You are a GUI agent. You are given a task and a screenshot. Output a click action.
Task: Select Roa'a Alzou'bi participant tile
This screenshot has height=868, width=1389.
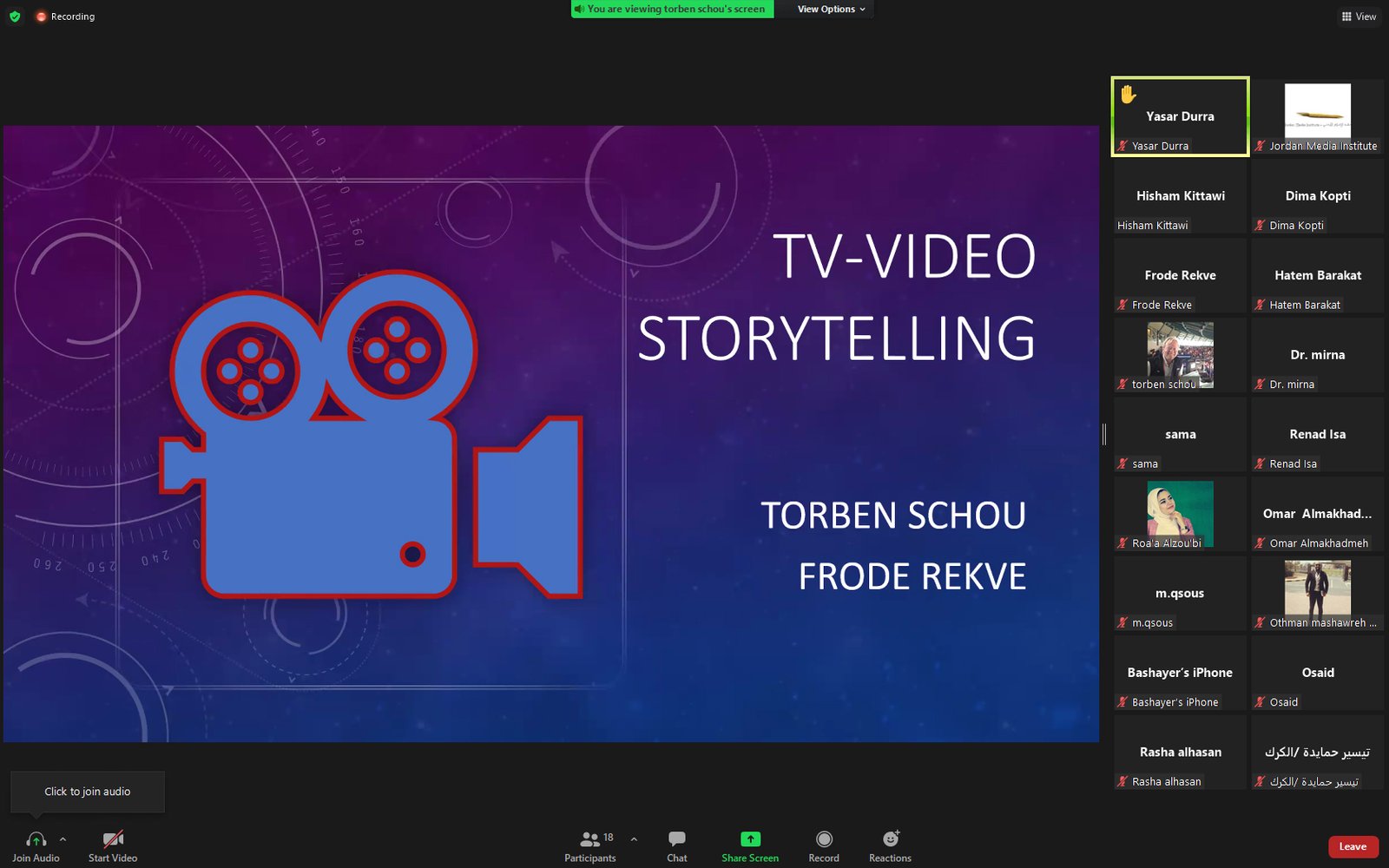pos(1180,514)
